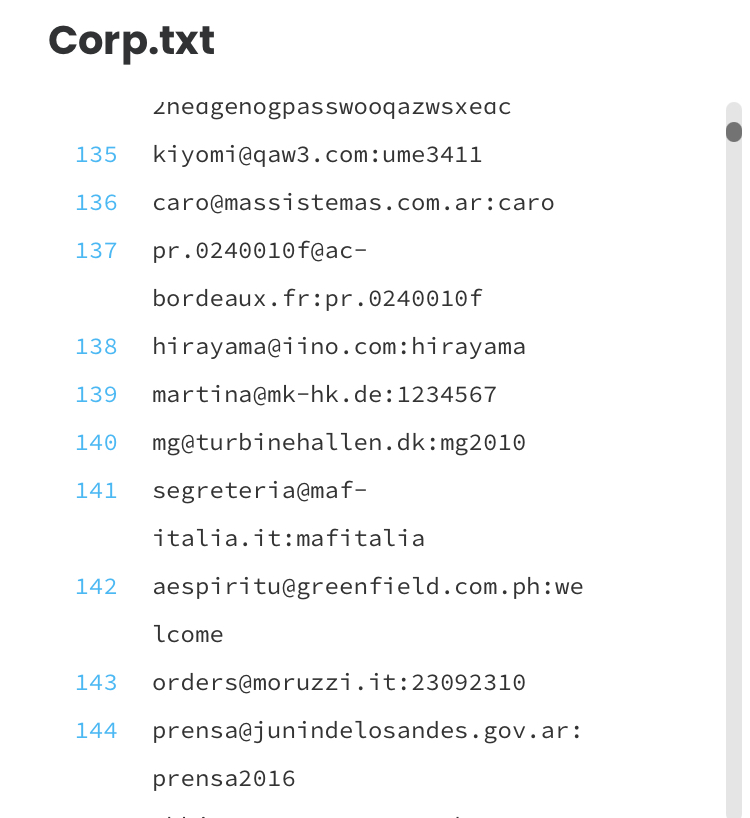Click line number 136 in the gutter
The width and height of the screenshot is (750, 818).
coord(96,203)
